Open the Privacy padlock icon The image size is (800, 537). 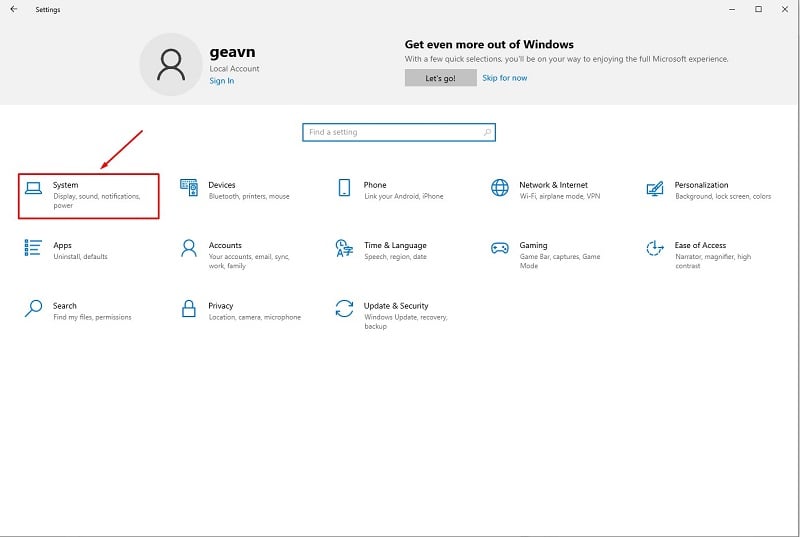(x=189, y=309)
